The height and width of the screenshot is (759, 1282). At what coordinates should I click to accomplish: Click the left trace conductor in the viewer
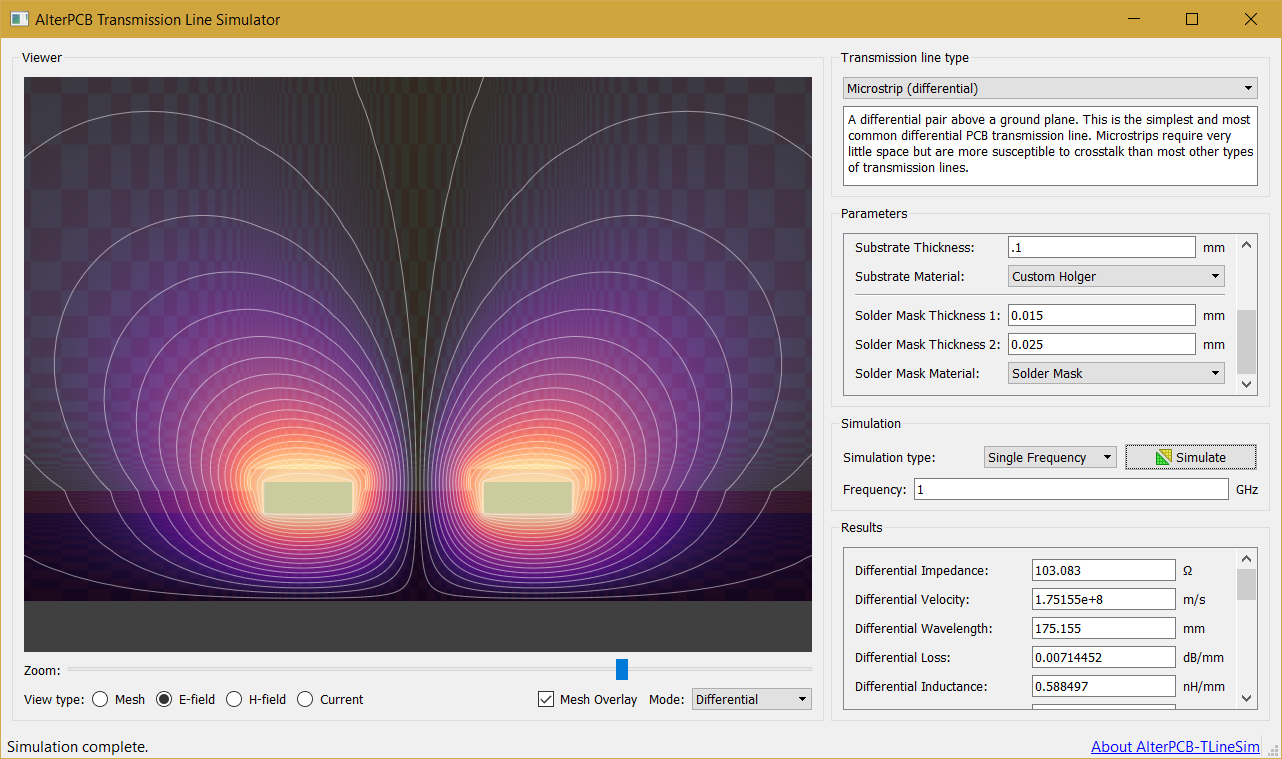308,497
